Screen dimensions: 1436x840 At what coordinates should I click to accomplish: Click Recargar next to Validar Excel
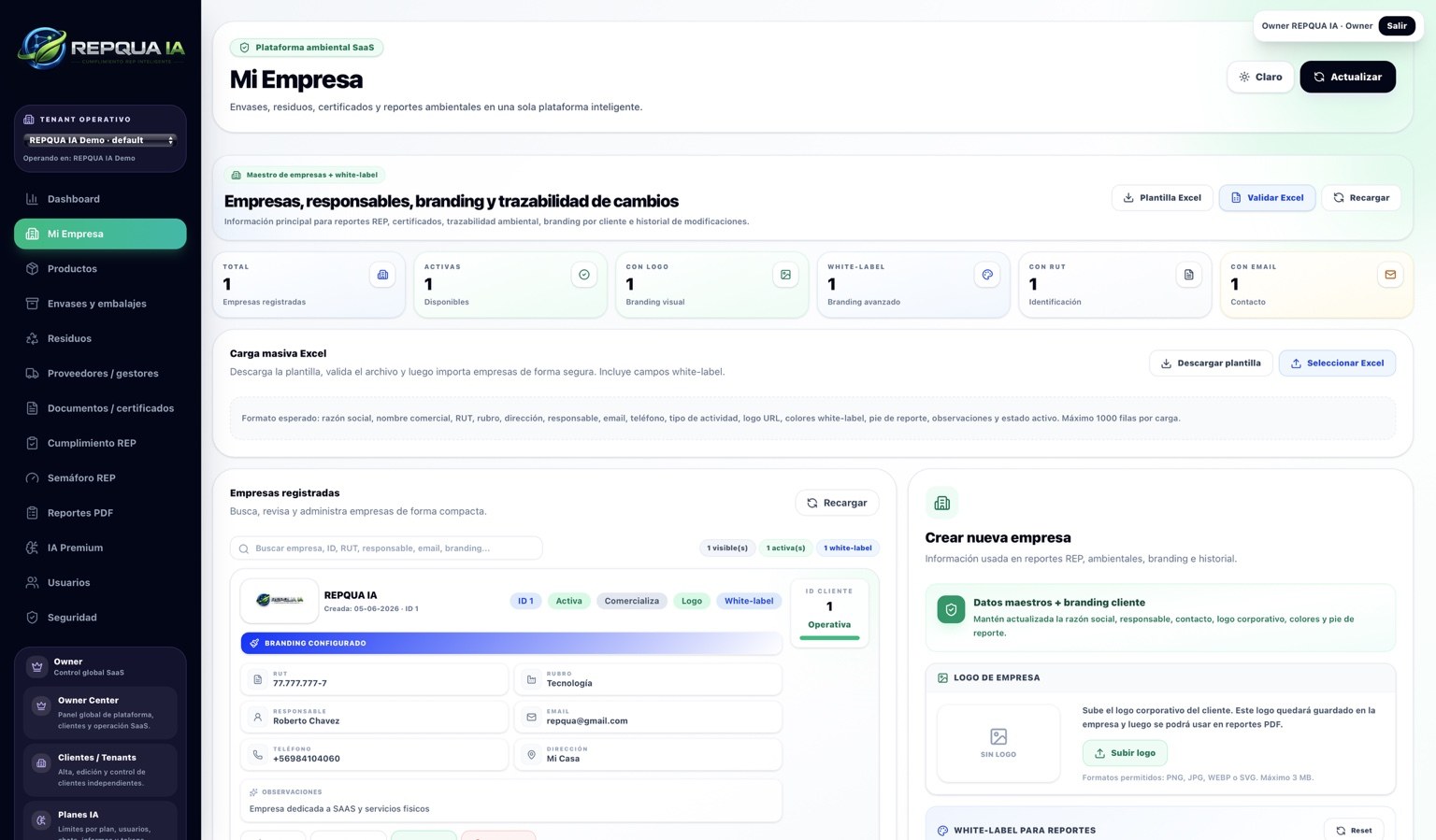(1361, 198)
